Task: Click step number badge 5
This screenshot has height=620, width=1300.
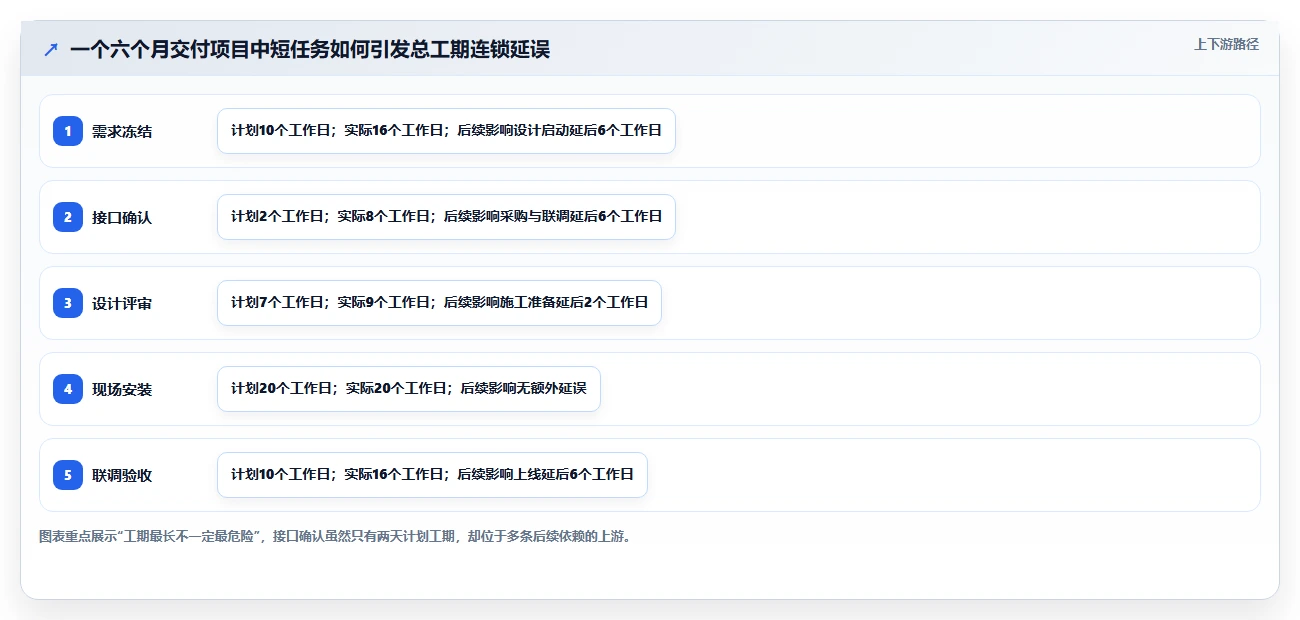Action: 68,475
